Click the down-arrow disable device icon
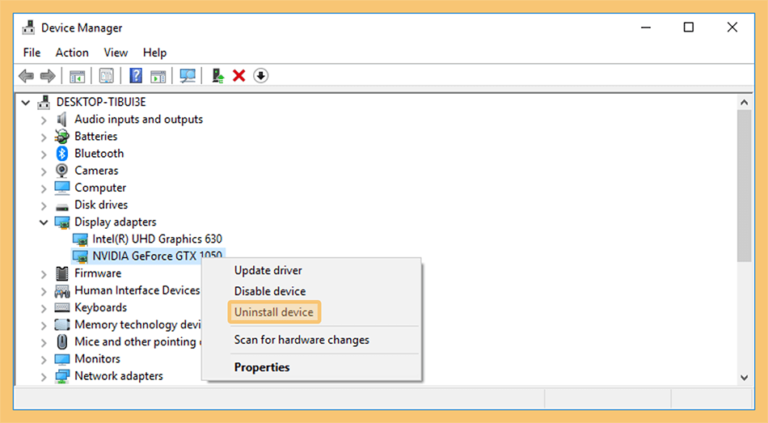Screen dimensions: 768x423 [261, 76]
